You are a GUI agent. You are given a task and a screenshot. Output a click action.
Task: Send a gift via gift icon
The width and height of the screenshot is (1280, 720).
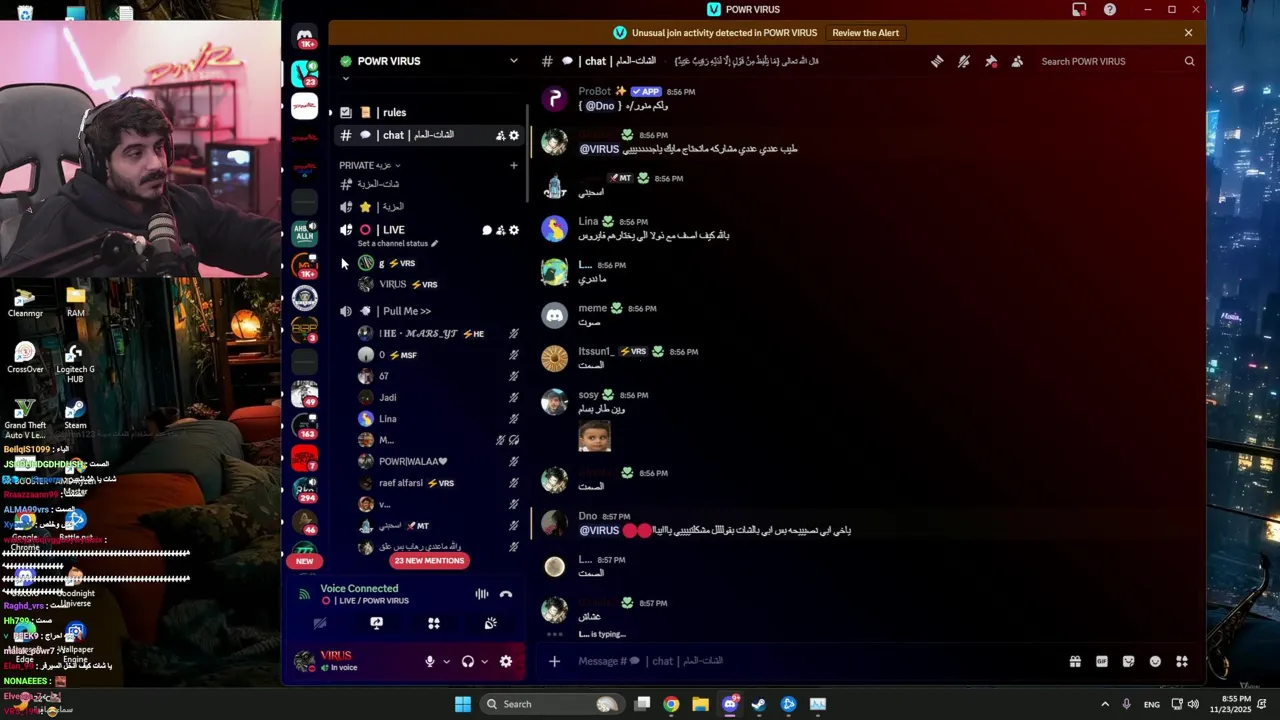click(x=1075, y=661)
